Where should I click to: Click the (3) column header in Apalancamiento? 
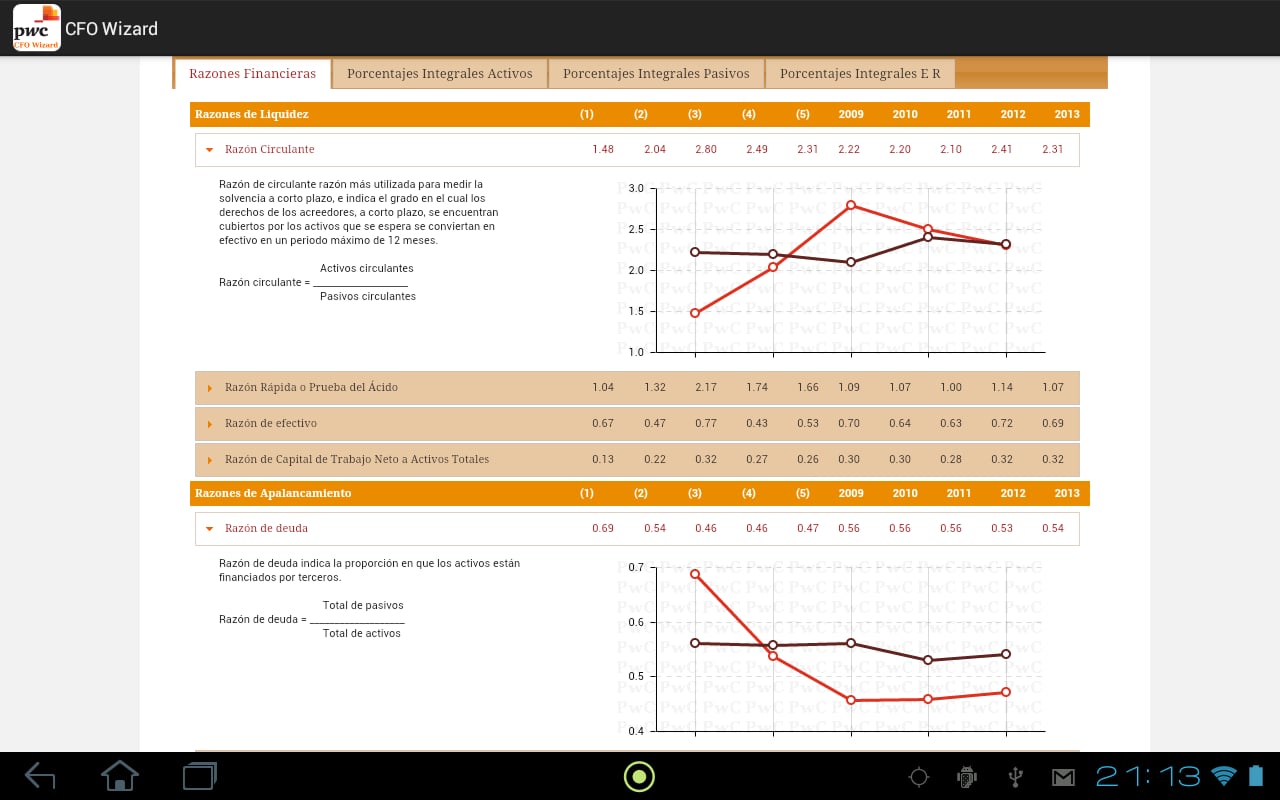coord(695,493)
